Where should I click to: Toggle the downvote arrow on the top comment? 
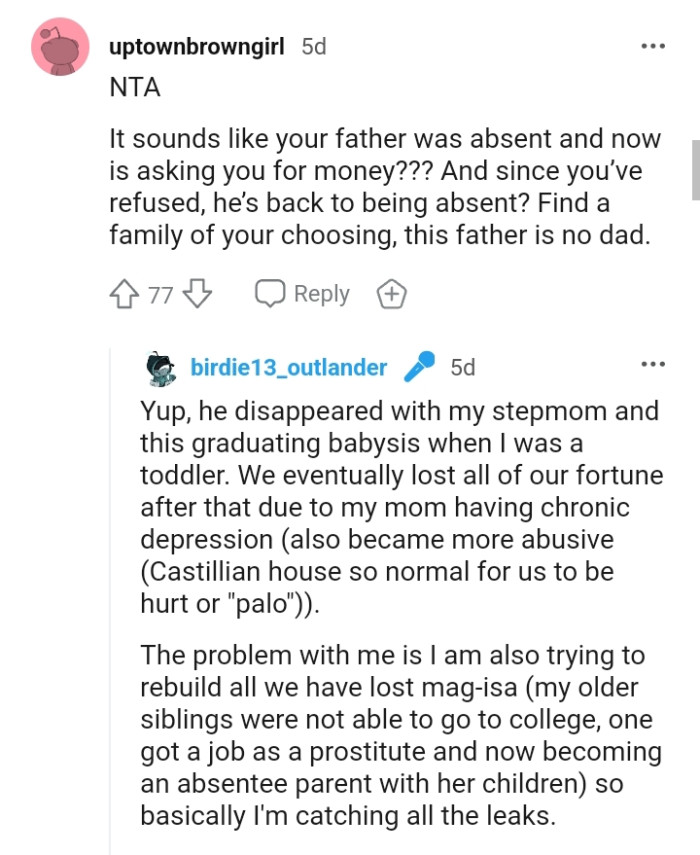coord(195,293)
